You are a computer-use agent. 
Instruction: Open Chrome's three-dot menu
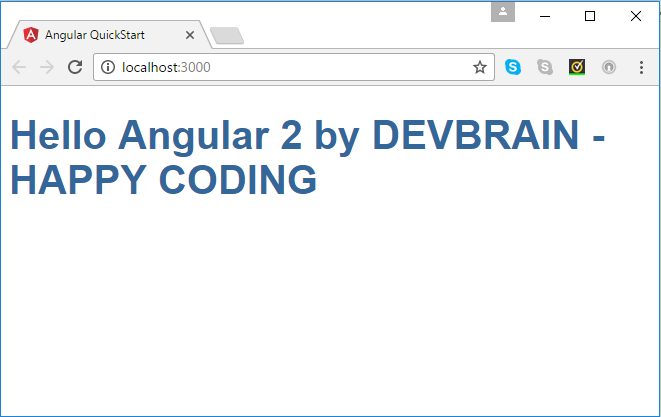[641, 67]
